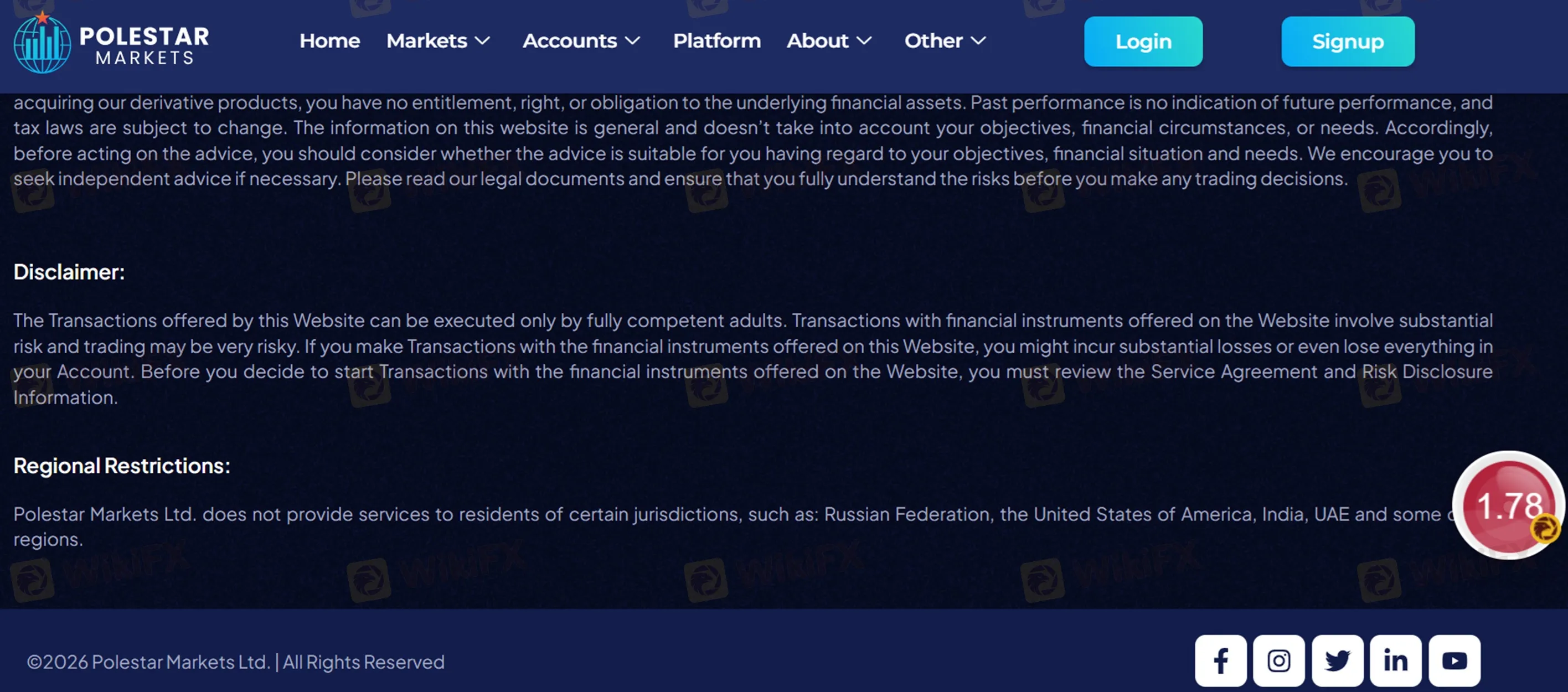Expand the Markets dropdown menu
This screenshot has height=692, width=1568.
(439, 41)
